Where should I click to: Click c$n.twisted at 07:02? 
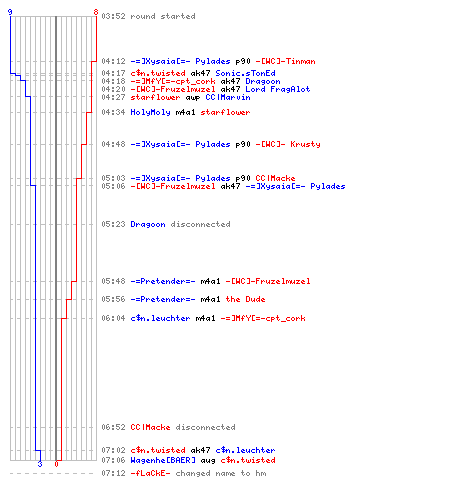coord(158,450)
